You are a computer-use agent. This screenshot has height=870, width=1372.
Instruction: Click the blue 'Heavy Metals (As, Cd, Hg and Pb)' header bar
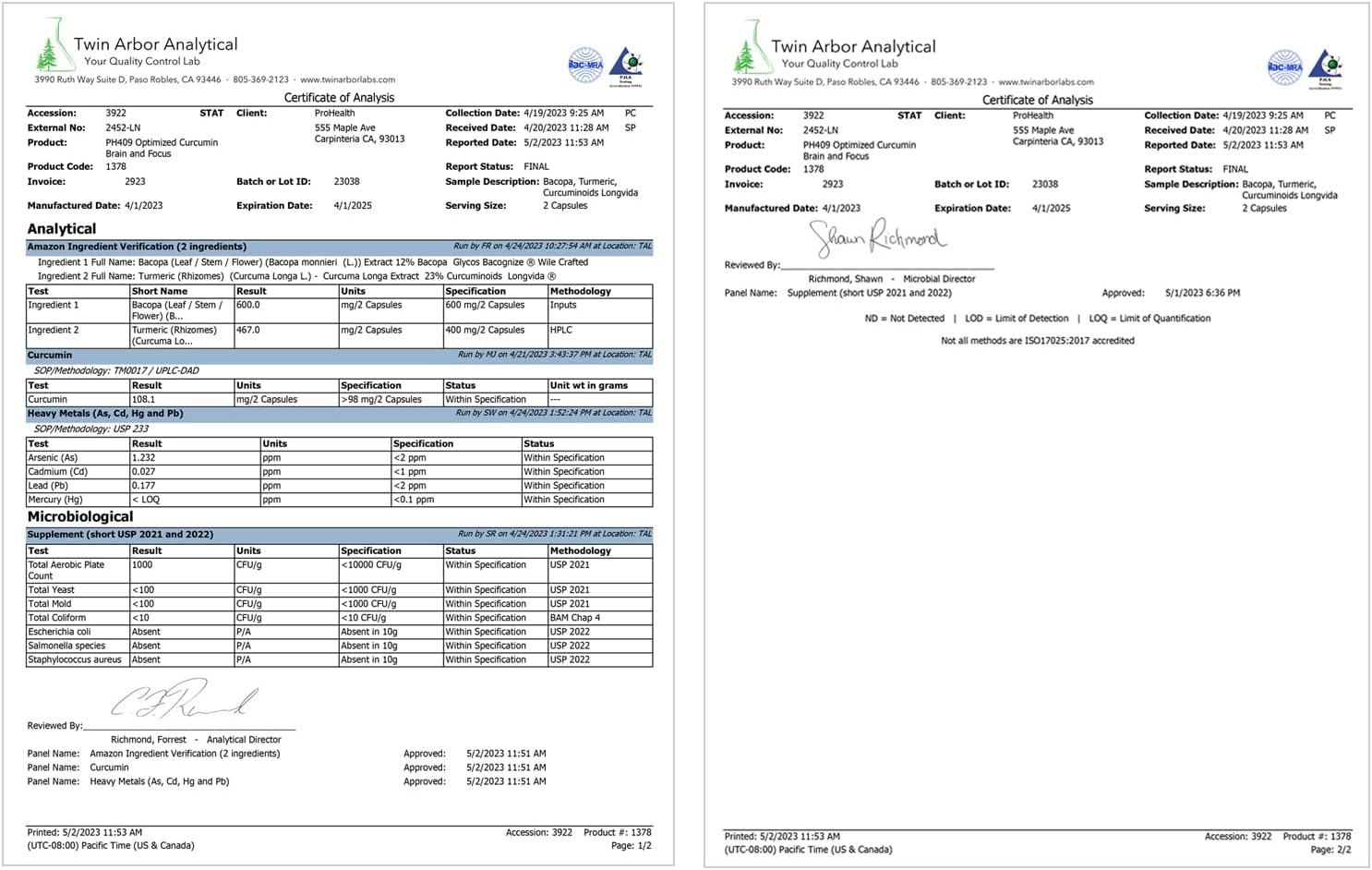coord(339,414)
